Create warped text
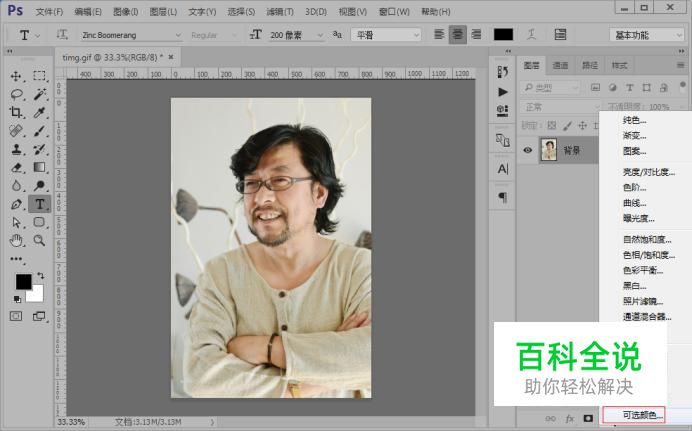The image size is (692, 431). pos(531,34)
